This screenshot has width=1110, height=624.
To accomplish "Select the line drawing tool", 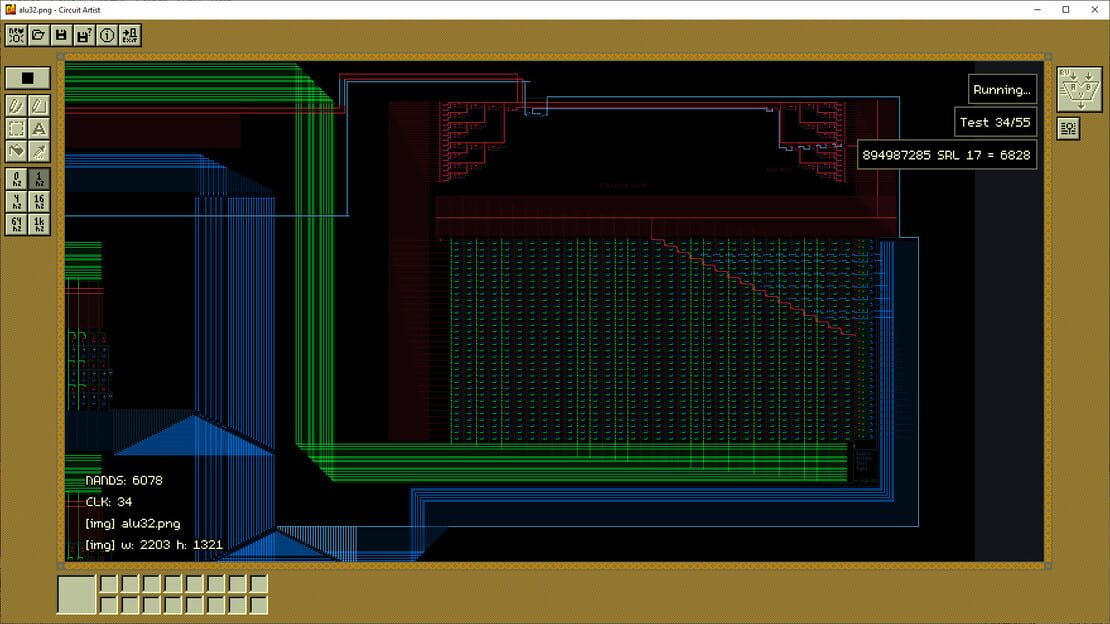I will point(39,106).
